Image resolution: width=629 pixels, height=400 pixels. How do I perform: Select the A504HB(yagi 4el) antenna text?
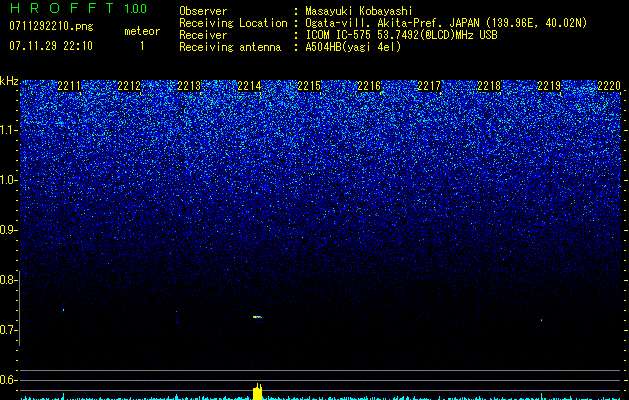pos(353,47)
